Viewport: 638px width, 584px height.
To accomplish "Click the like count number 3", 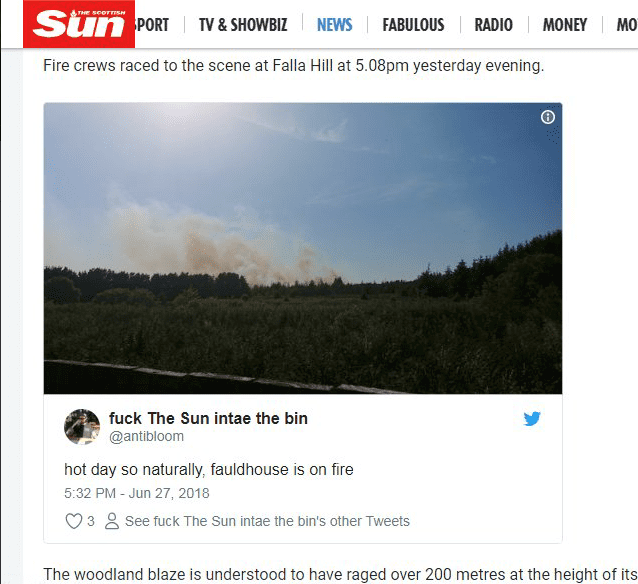I will click(x=91, y=521).
